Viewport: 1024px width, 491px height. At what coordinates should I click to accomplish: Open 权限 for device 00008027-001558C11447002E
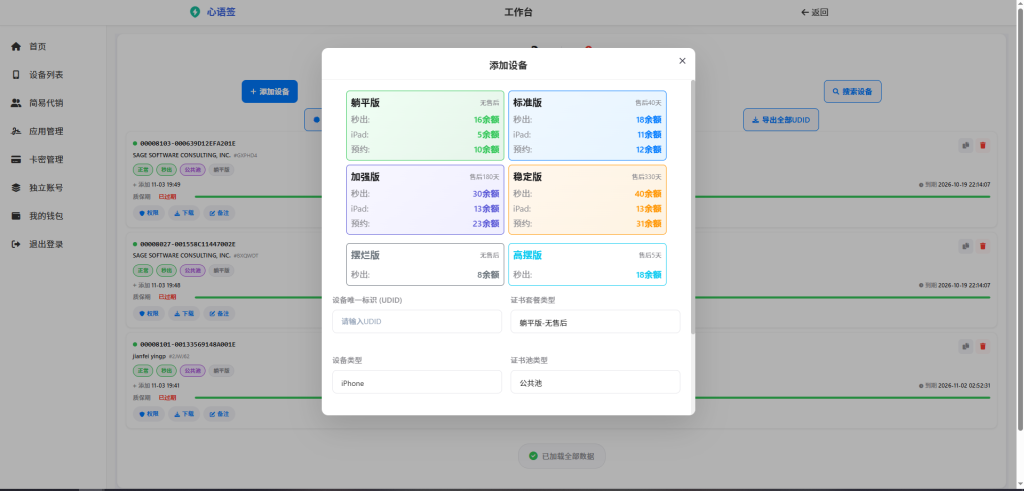coord(149,313)
